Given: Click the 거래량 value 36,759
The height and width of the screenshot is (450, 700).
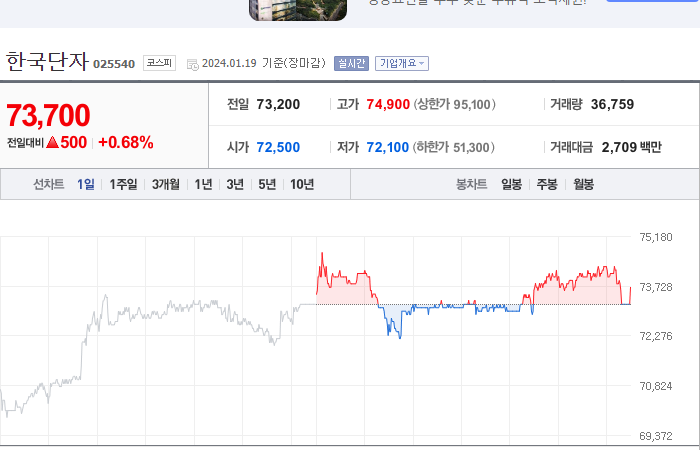Looking at the screenshot, I should [x=612, y=104].
